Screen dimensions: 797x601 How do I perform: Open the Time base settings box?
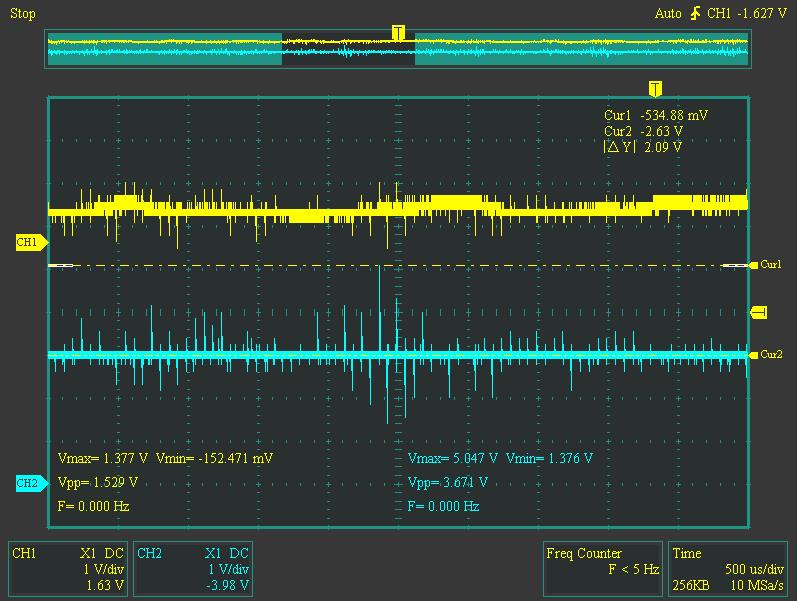pos(728,569)
